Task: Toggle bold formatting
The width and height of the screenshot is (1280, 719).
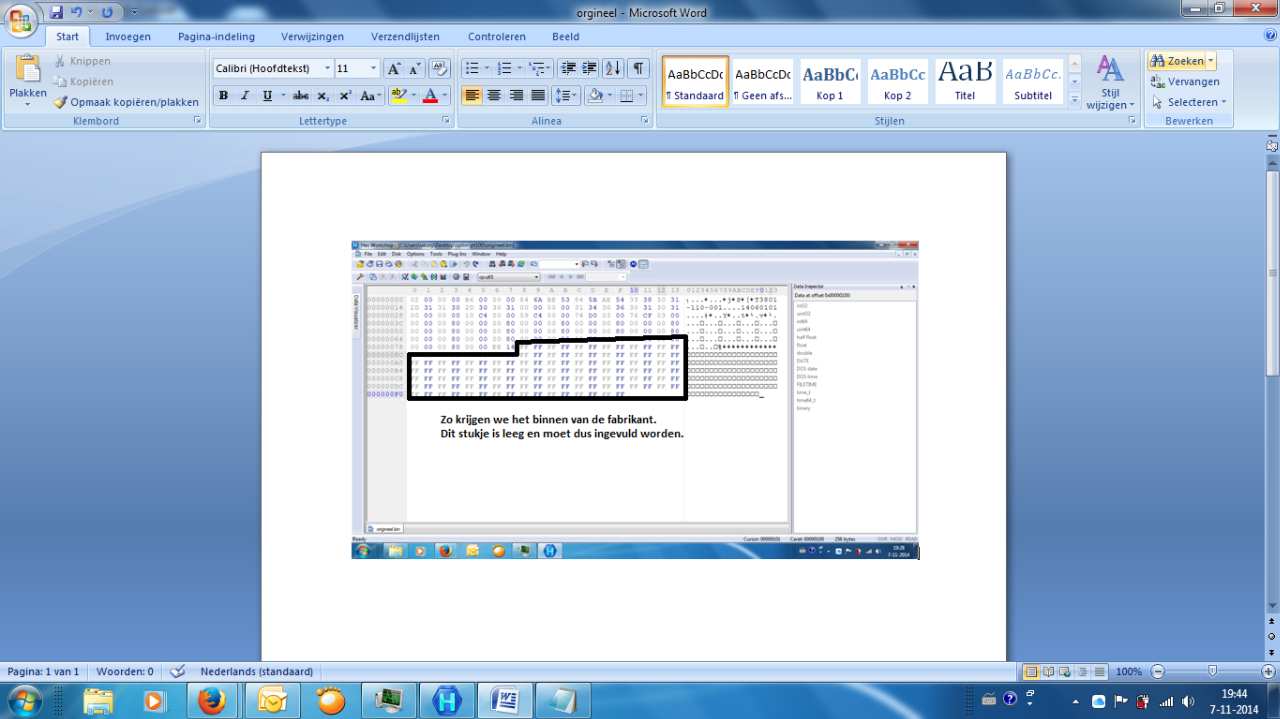Action: point(223,96)
